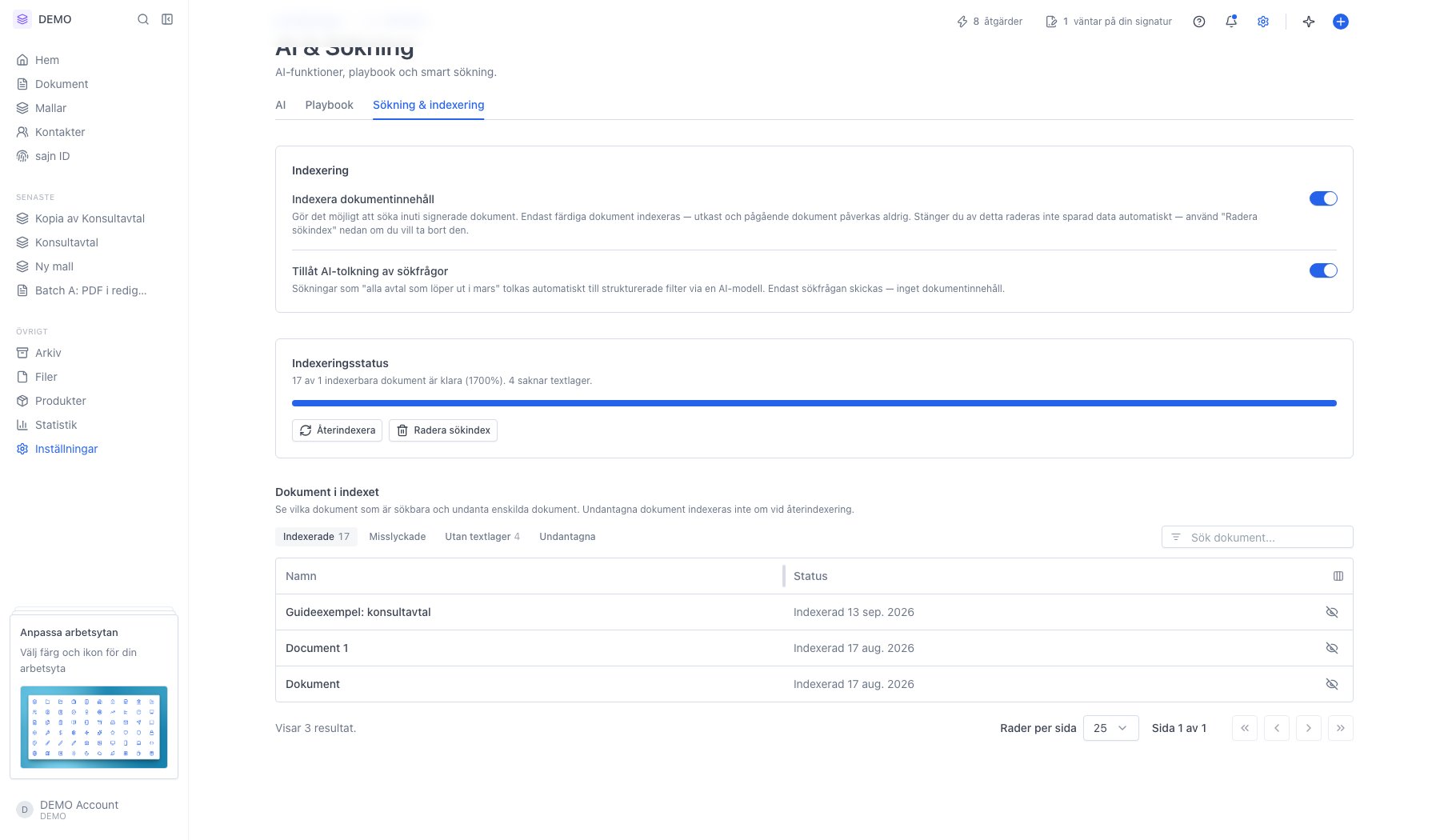The width and height of the screenshot is (1440, 840).
Task: Toggle Indexera dokumentinnehåll switch
Action: 1323,198
